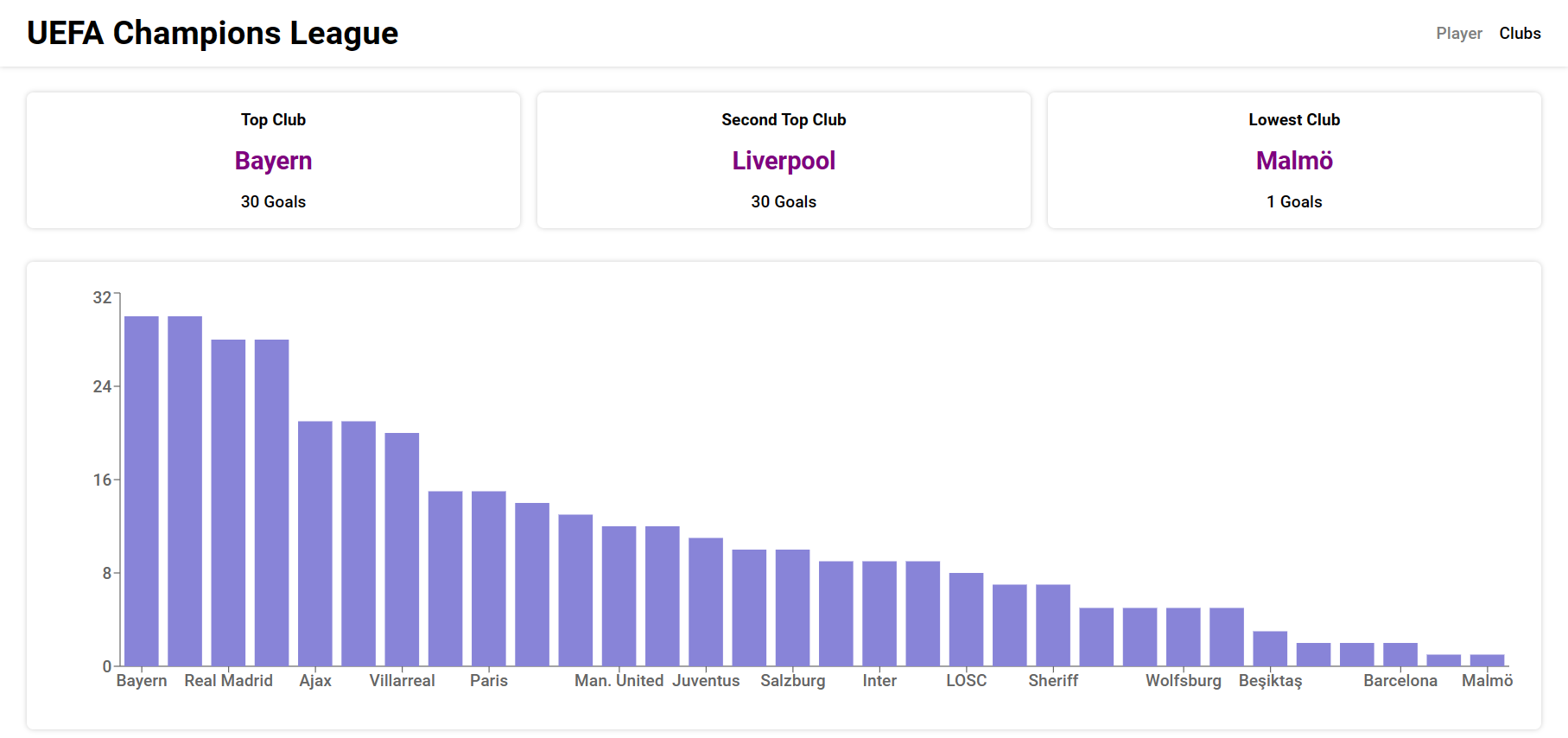
Task: Click the Juventus x-axis label
Action: (706, 681)
